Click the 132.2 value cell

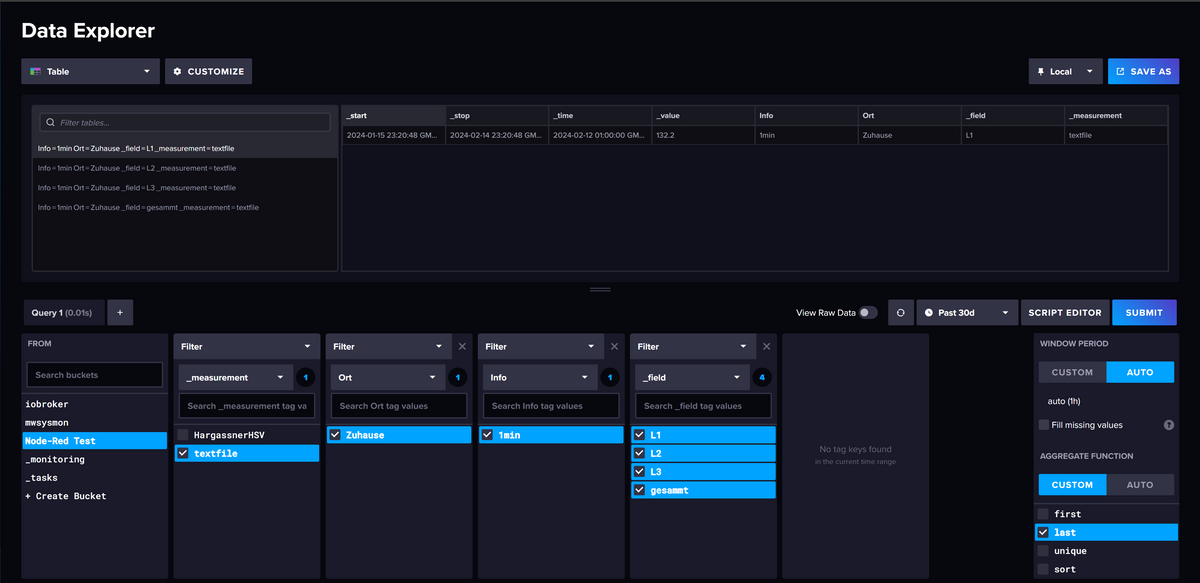[x=703, y=135]
